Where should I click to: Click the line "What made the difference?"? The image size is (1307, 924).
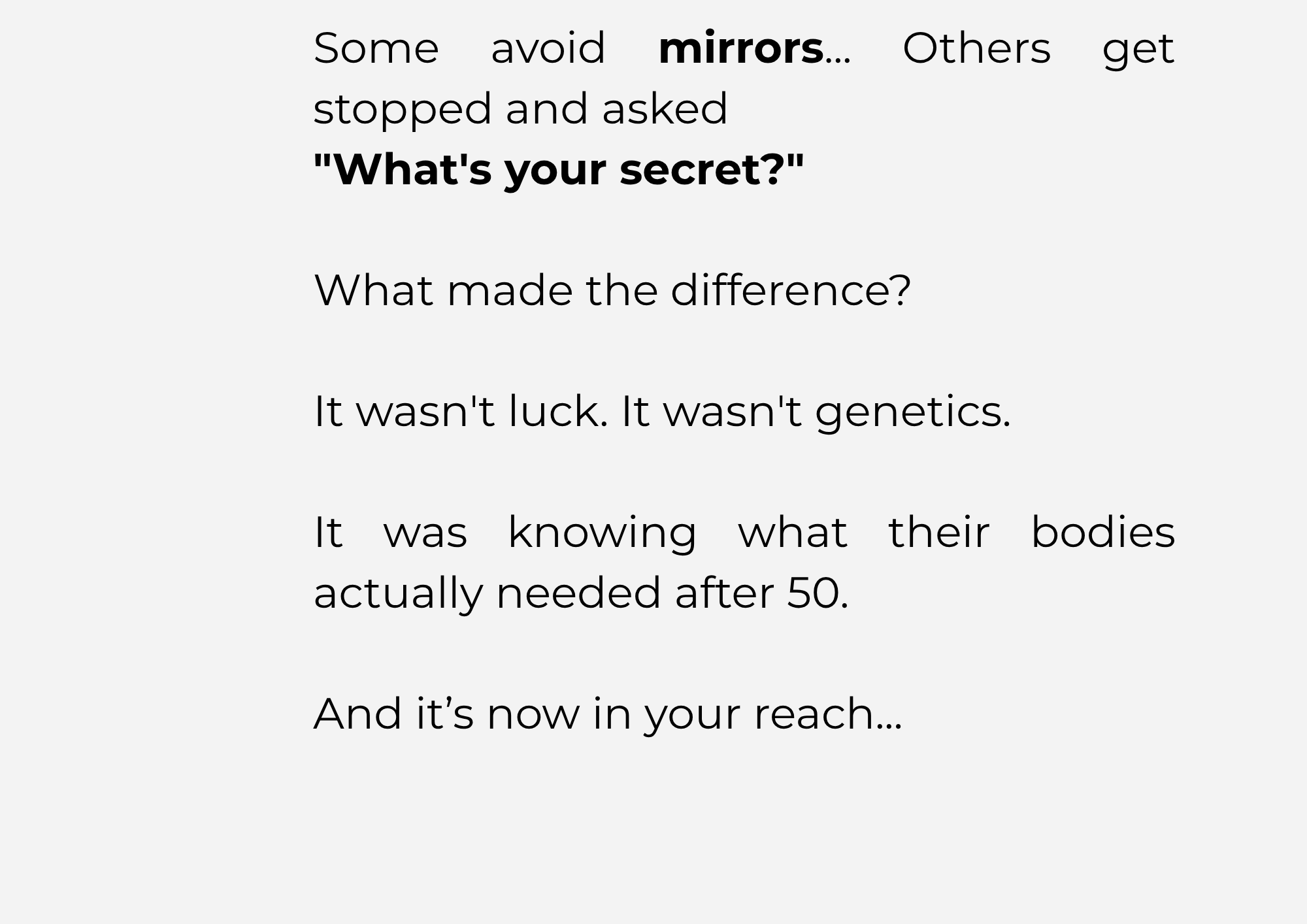612,290
